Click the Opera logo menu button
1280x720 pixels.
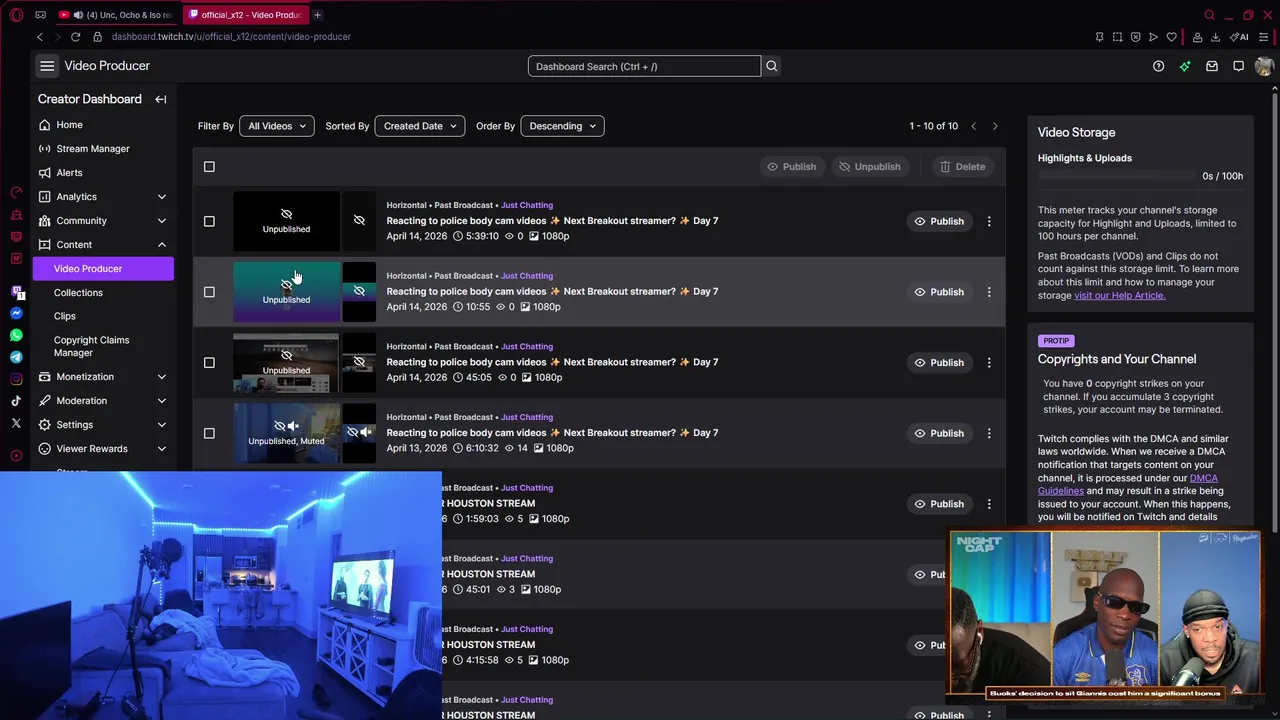16,15
